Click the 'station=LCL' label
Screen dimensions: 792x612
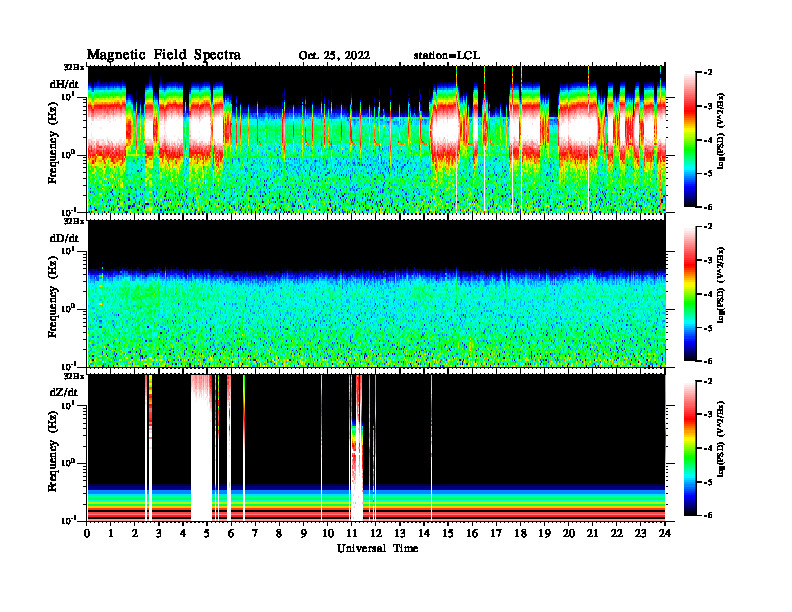click(x=447, y=56)
